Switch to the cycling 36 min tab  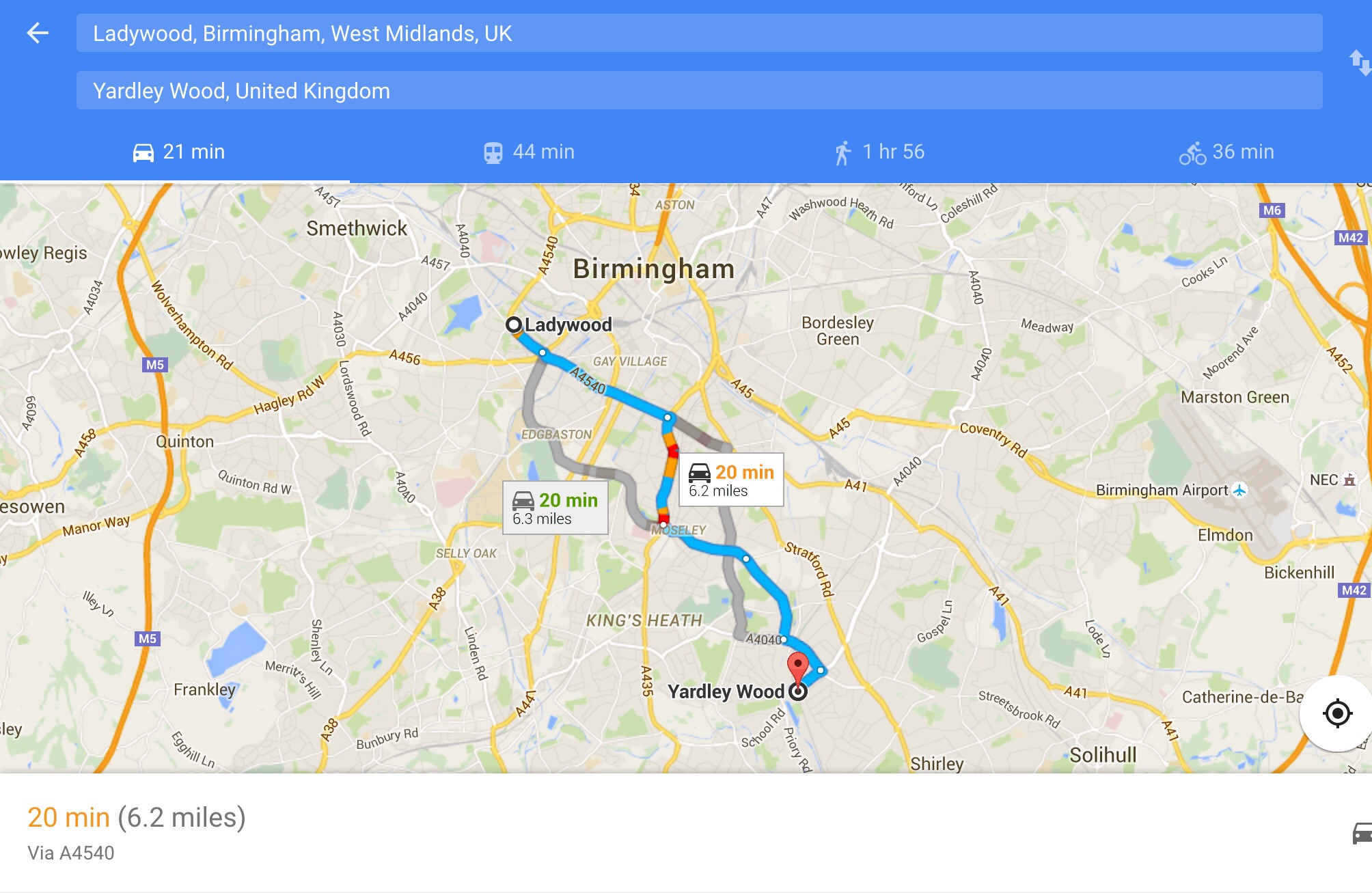[1226, 152]
